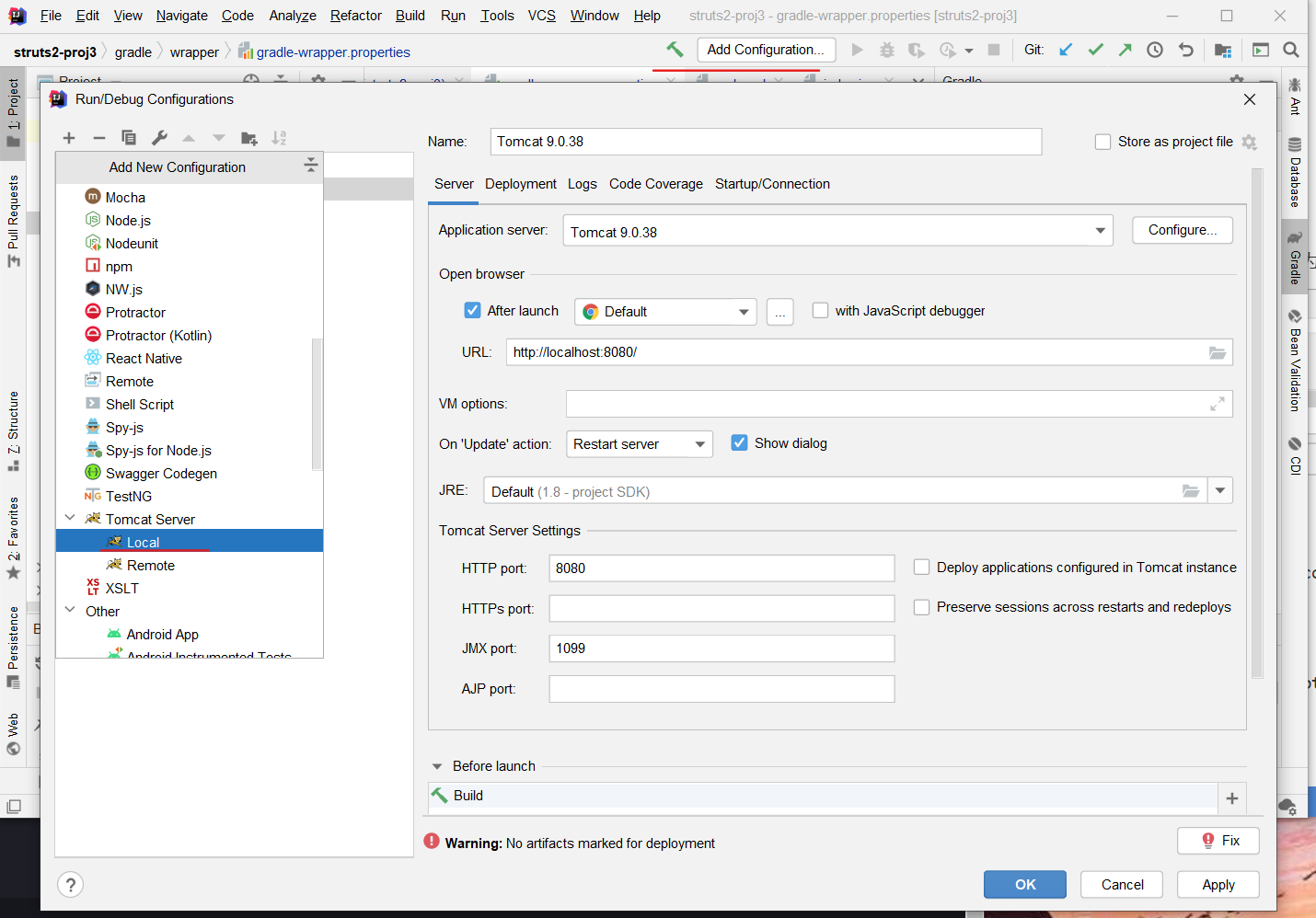Click the browser options ellipsis button
This screenshot has height=918, width=1316.
779,312
